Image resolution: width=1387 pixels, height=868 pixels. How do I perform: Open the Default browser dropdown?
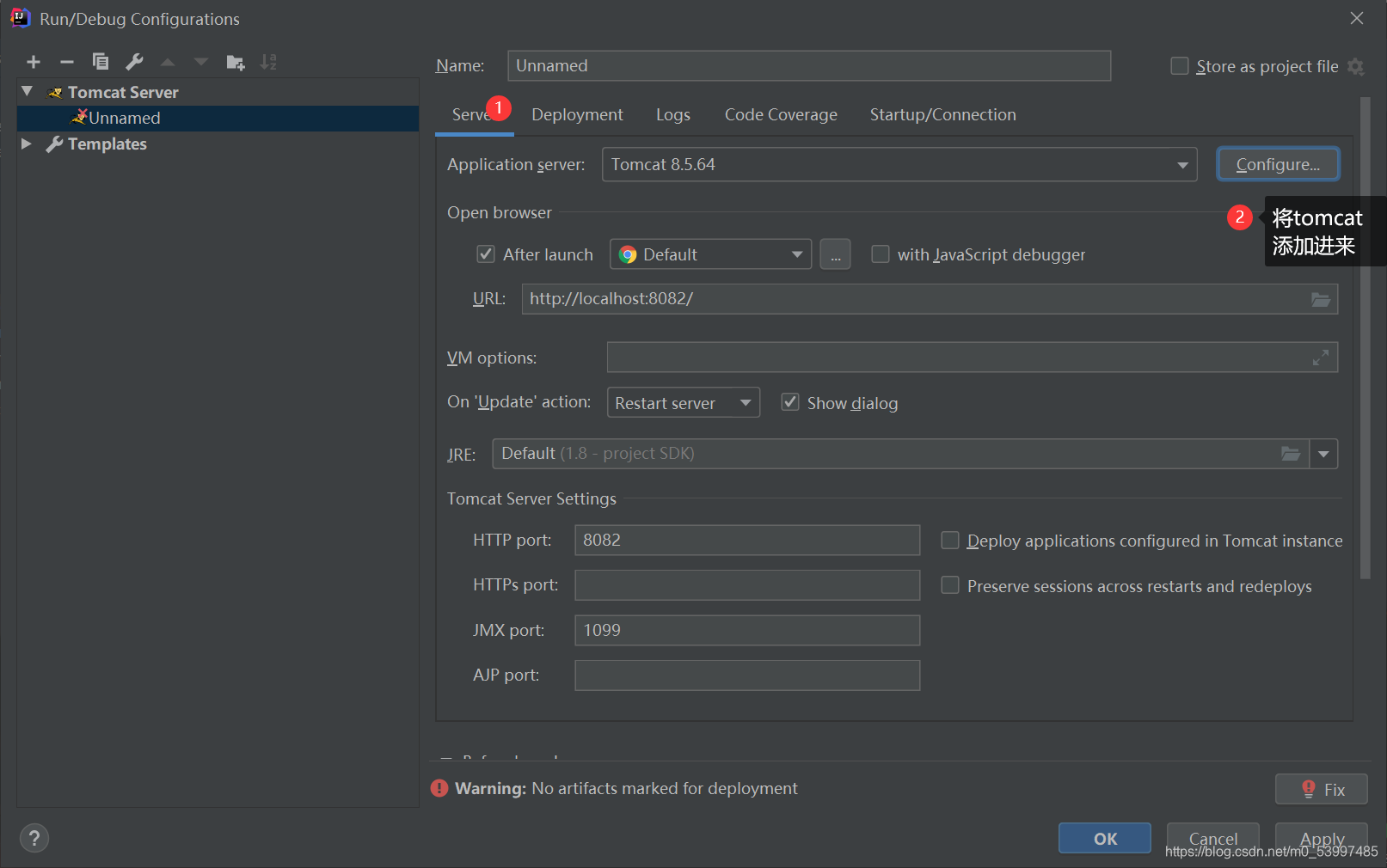point(711,254)
